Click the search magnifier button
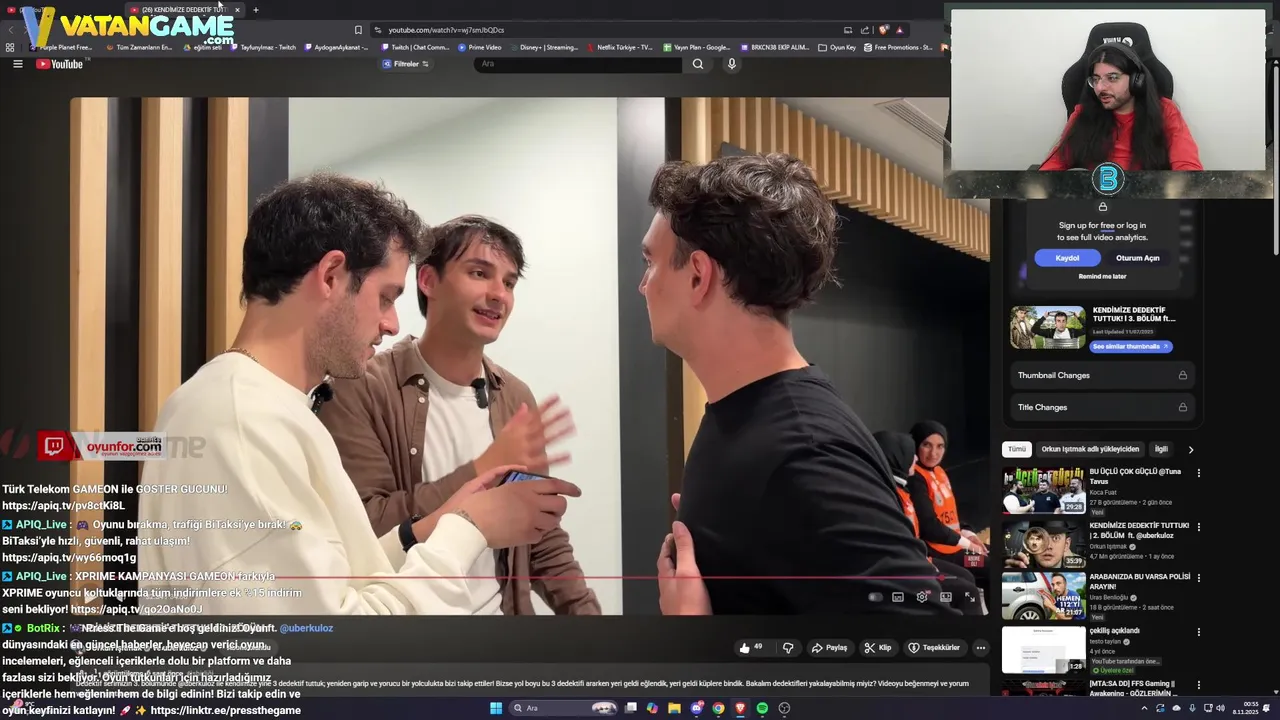 [698, 64]
